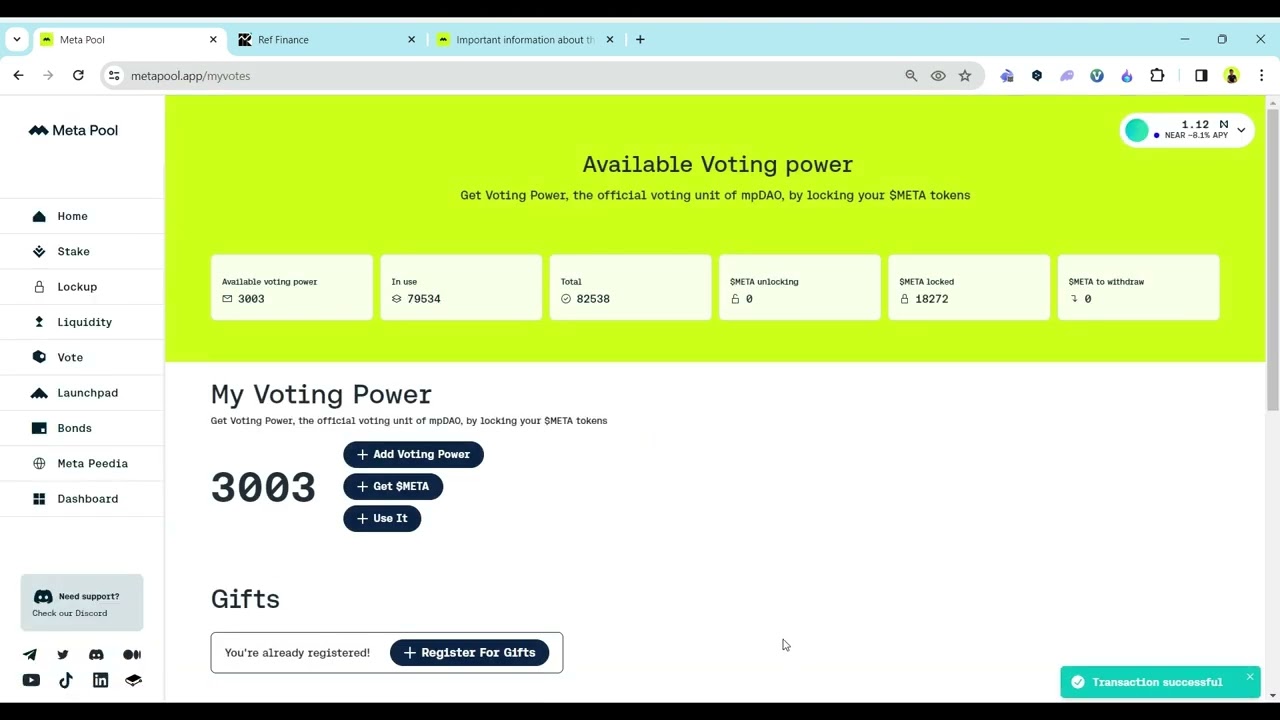Go to Lockup in the sidebar
The height and width of the screenshot is (720, 1280).
(x=76, y=287)
